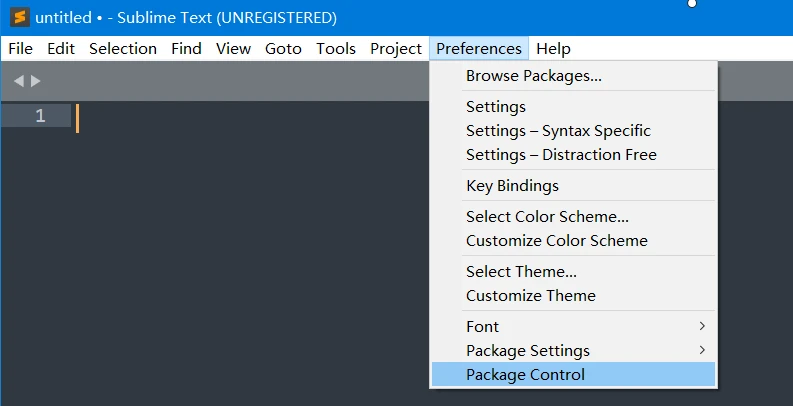Open Key Bindings

coord(512,185)
